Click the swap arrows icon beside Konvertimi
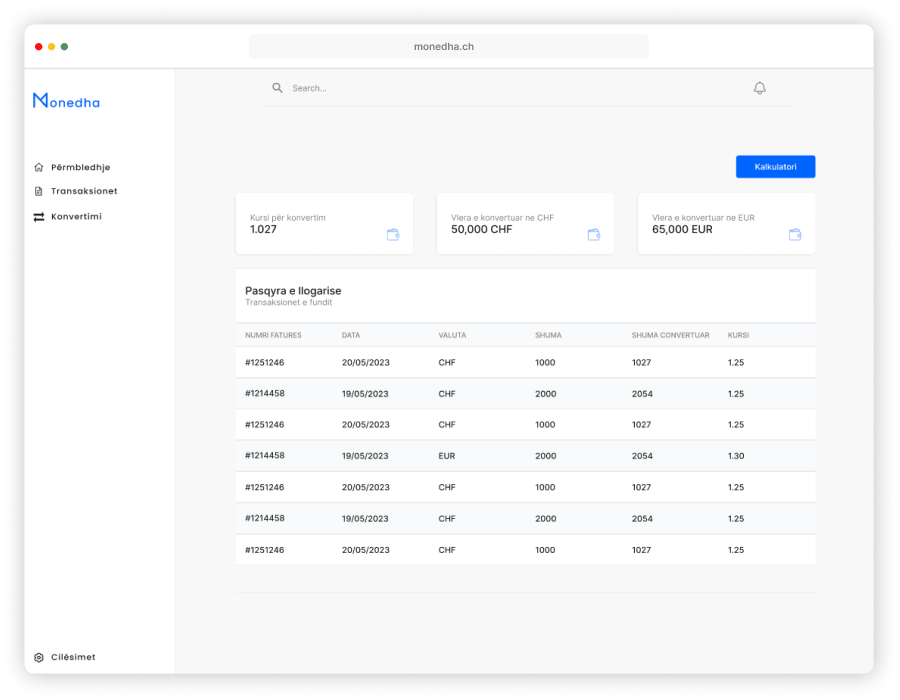900x700 pixels. (39, 216)
